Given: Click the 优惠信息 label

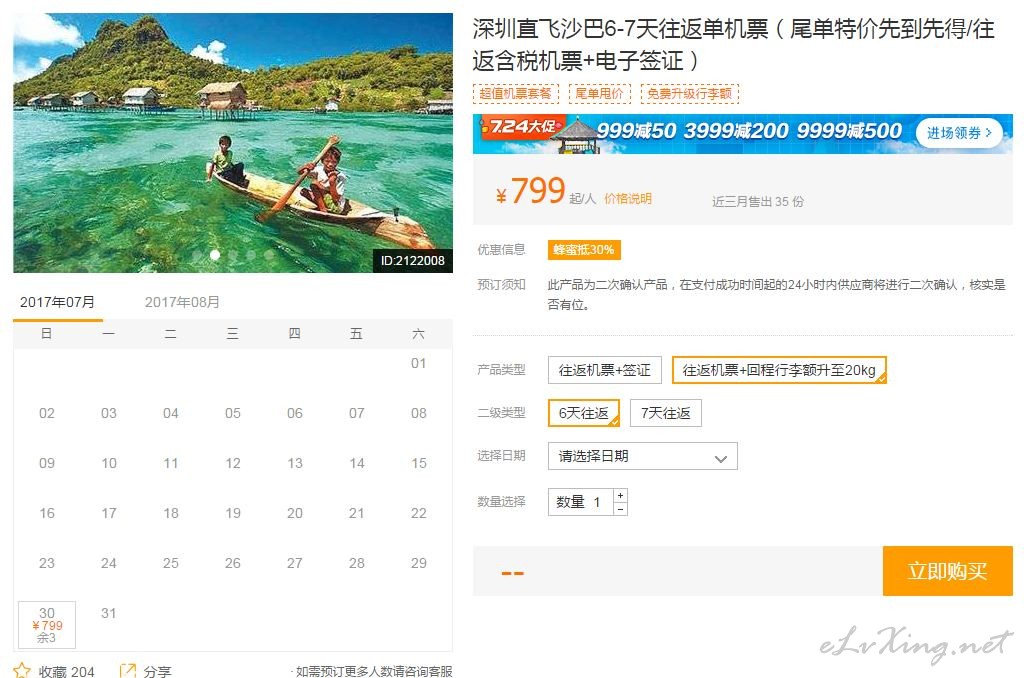Looking at the screenshot, I should pyautogui.click(x=502, y=249).
